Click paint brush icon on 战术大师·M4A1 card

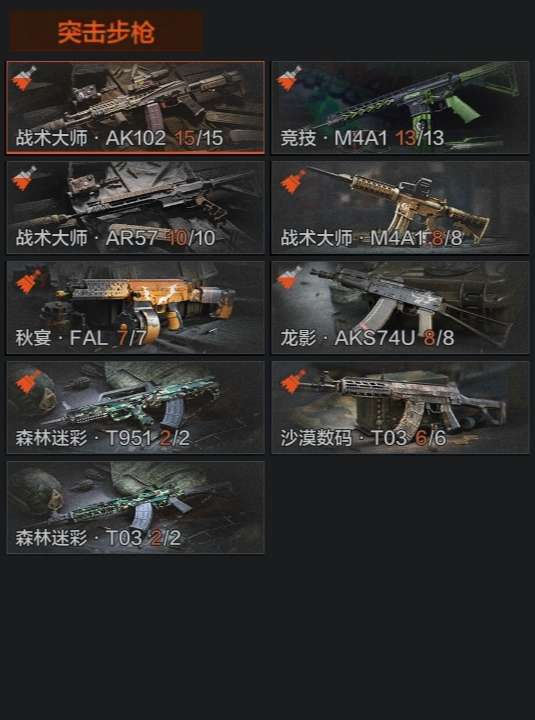tap(293, 181)
